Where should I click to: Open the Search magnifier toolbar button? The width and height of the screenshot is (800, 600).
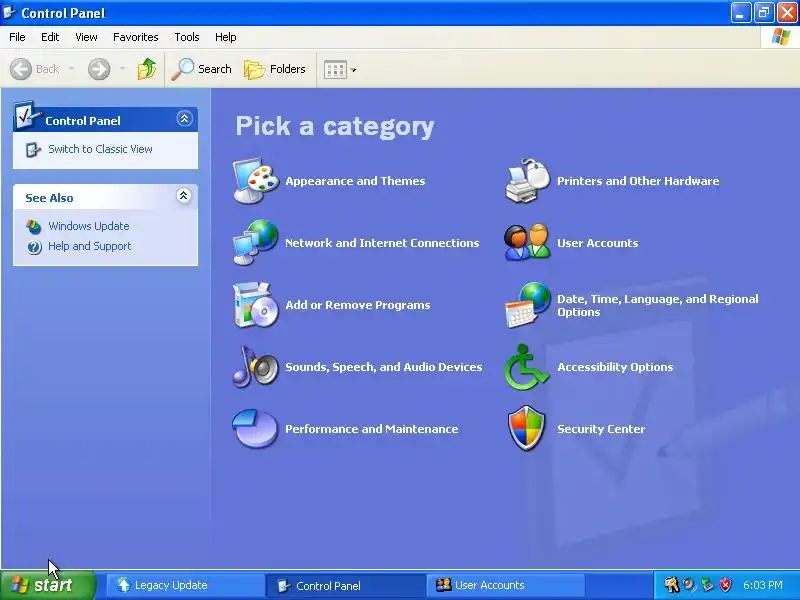pos(201,69)
